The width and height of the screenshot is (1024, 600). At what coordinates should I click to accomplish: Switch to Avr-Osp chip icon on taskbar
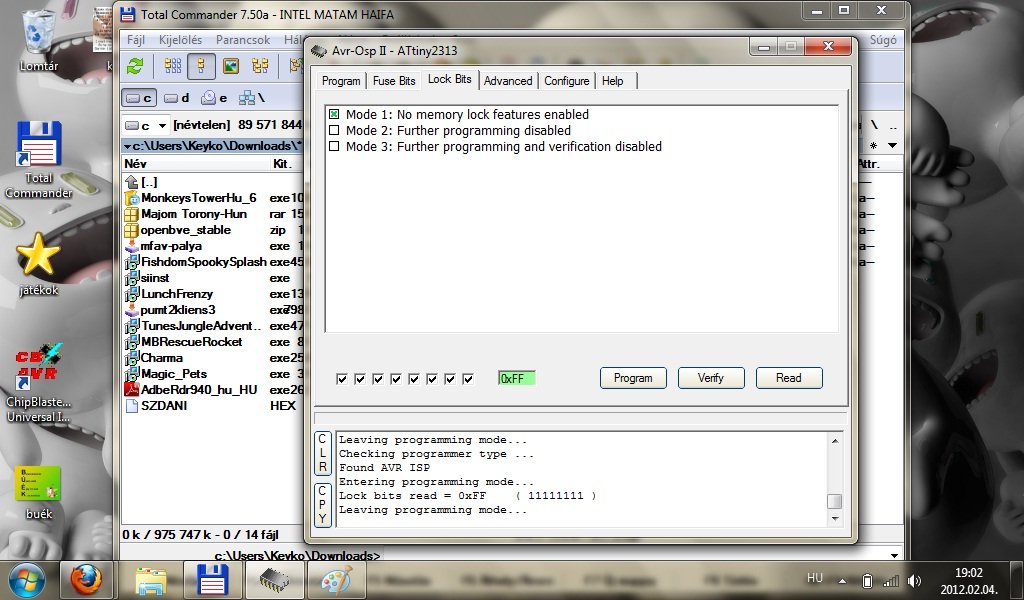tap(274, 580)
